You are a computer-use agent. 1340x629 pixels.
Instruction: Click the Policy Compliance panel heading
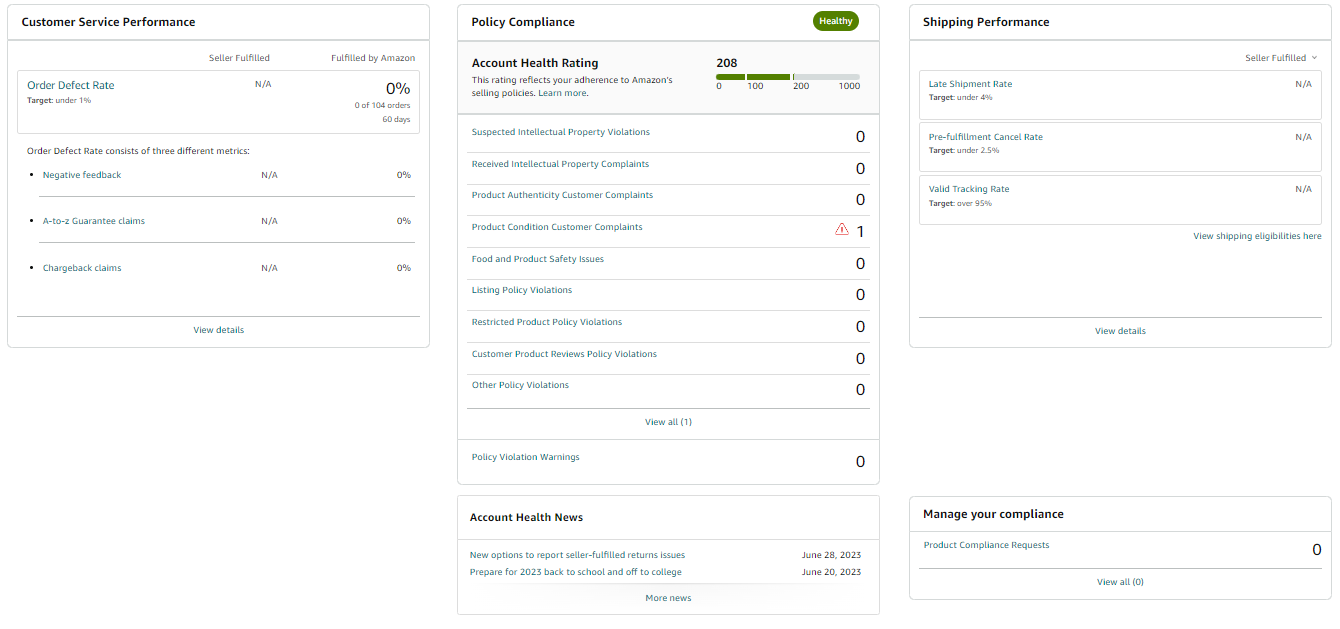tap(523, 22)
